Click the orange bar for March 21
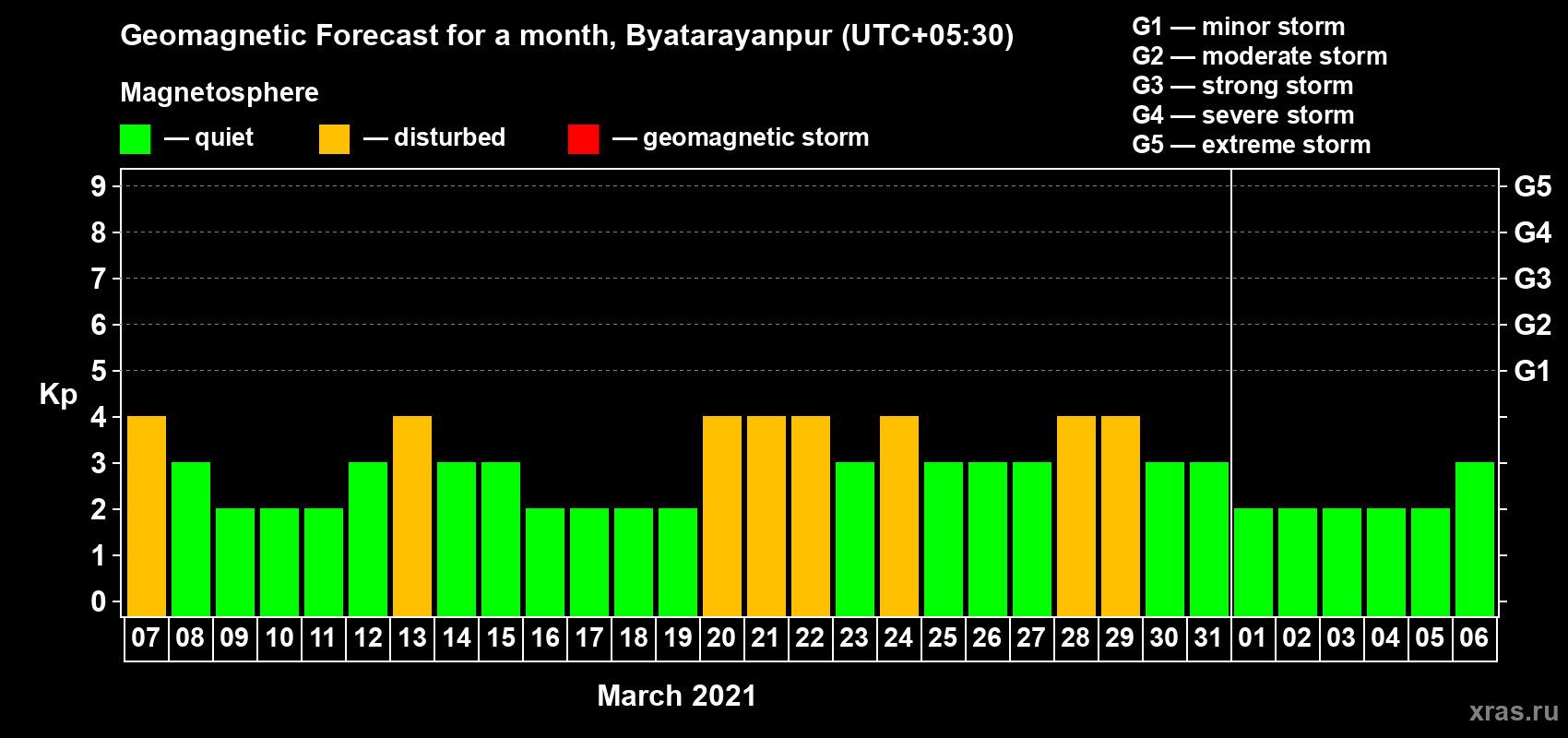Screen dimensions: 1568x738 pyautogui.click(x=766, y=517)
